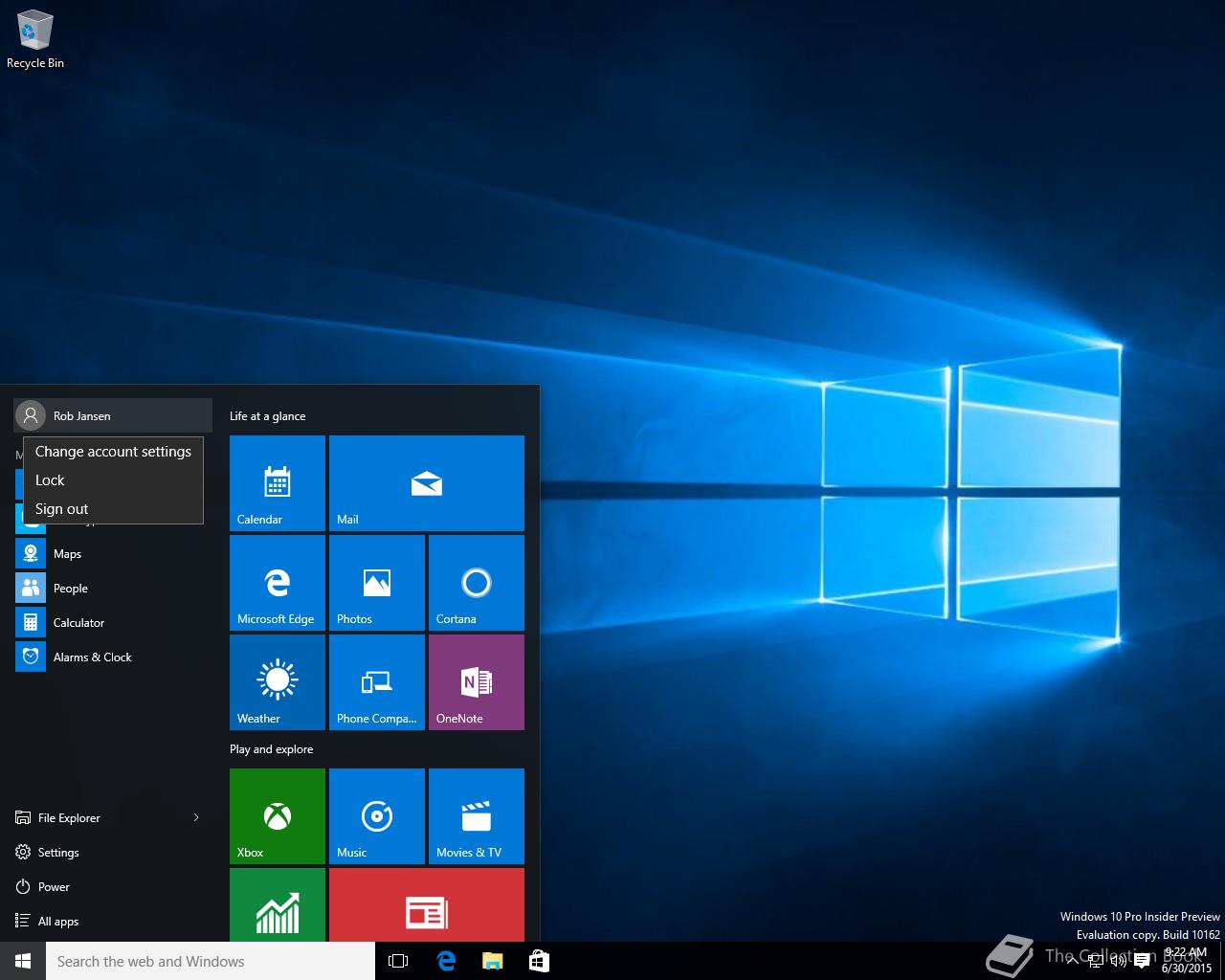Open the Movies & TV tile
The height and width of the screenshot is (980, 1225).
[x=477, y=816]
